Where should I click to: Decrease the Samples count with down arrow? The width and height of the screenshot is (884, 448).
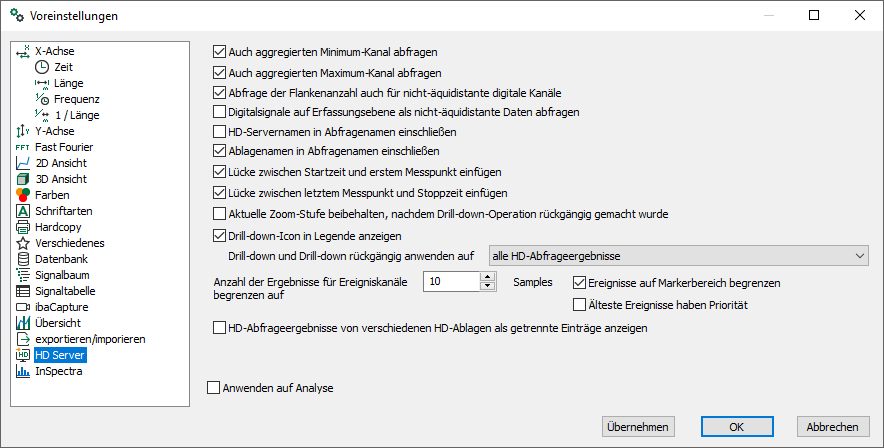click(x=488, y=286)
